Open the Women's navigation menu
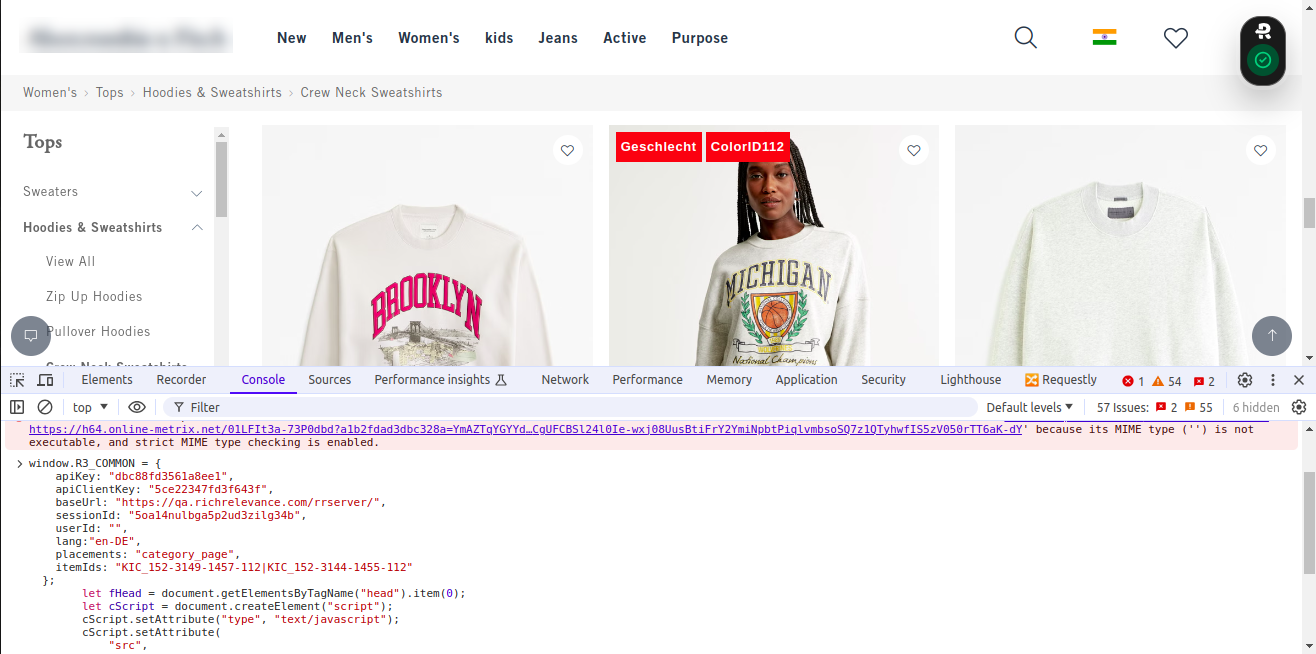The height and width of the screenshot is (654, 1316). tap(429, 38)
